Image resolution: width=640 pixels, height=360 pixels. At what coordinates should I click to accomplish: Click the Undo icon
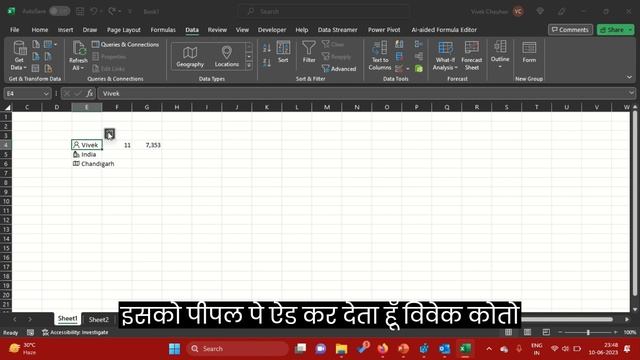click(x=94, y=11)
